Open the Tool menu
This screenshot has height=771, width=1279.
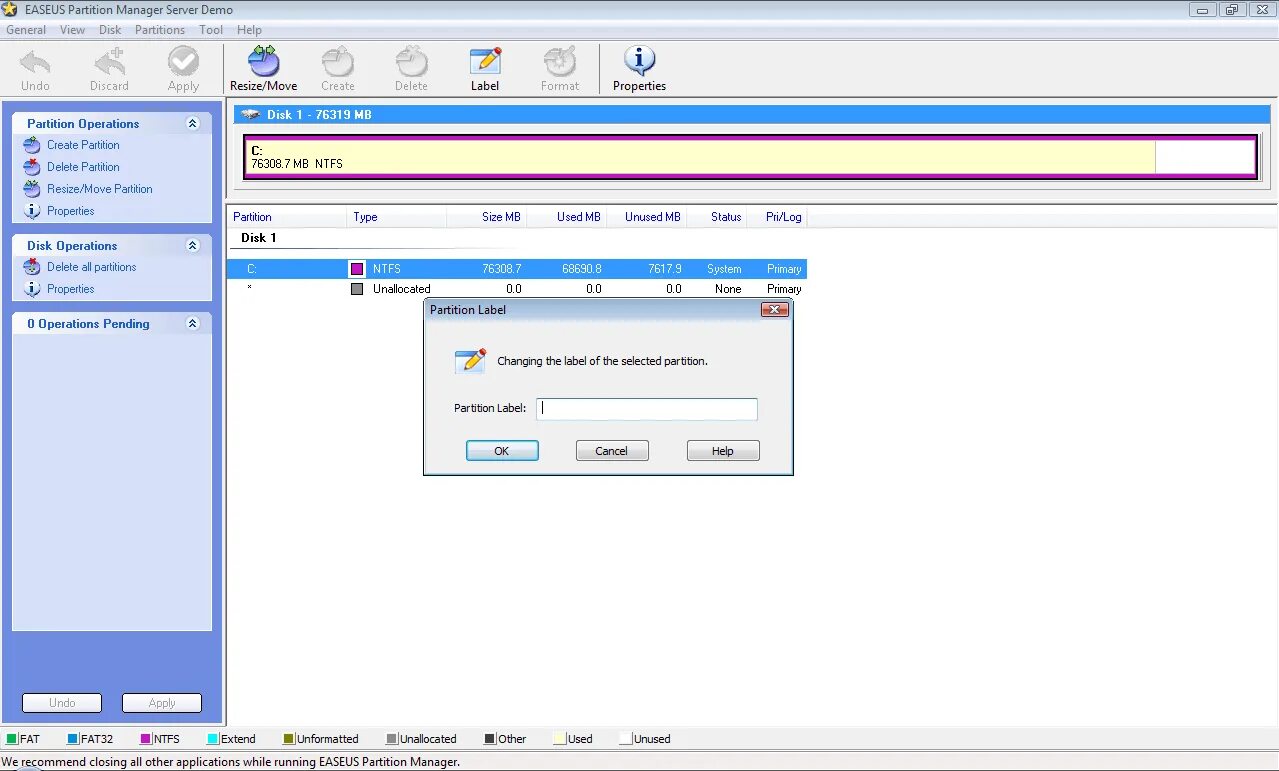(x=211, y=30)
